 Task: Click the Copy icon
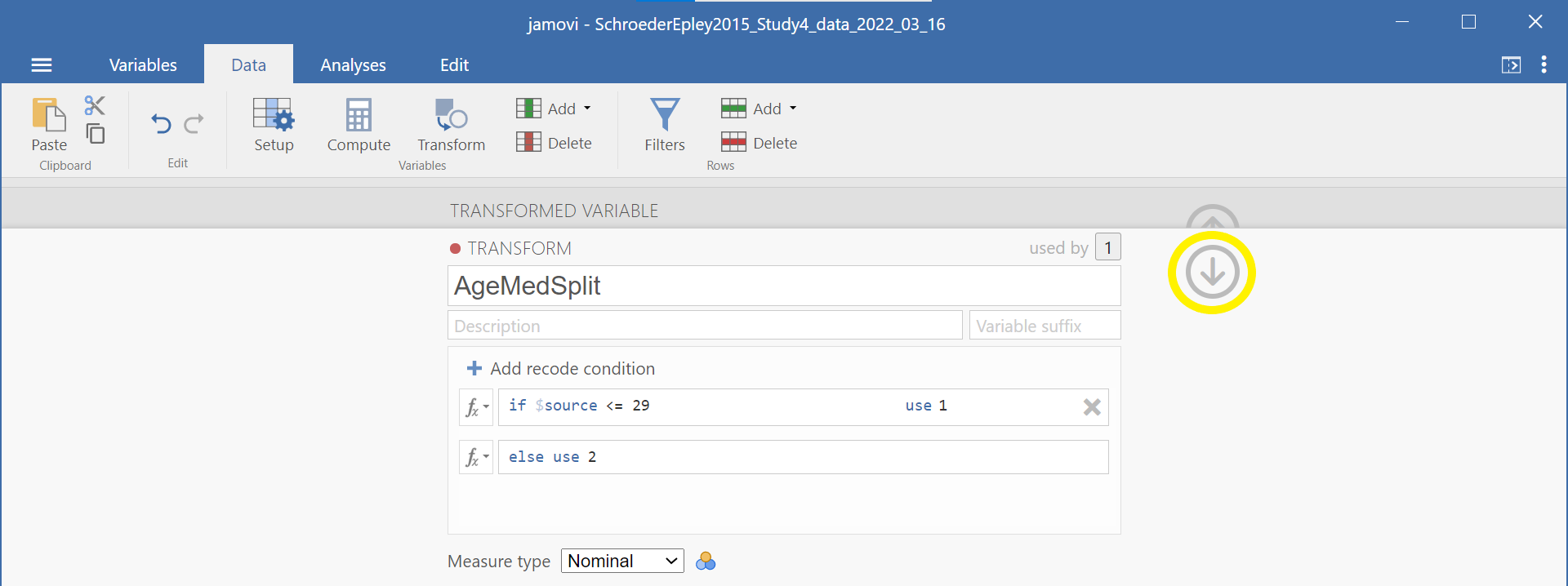pos(96,134)
